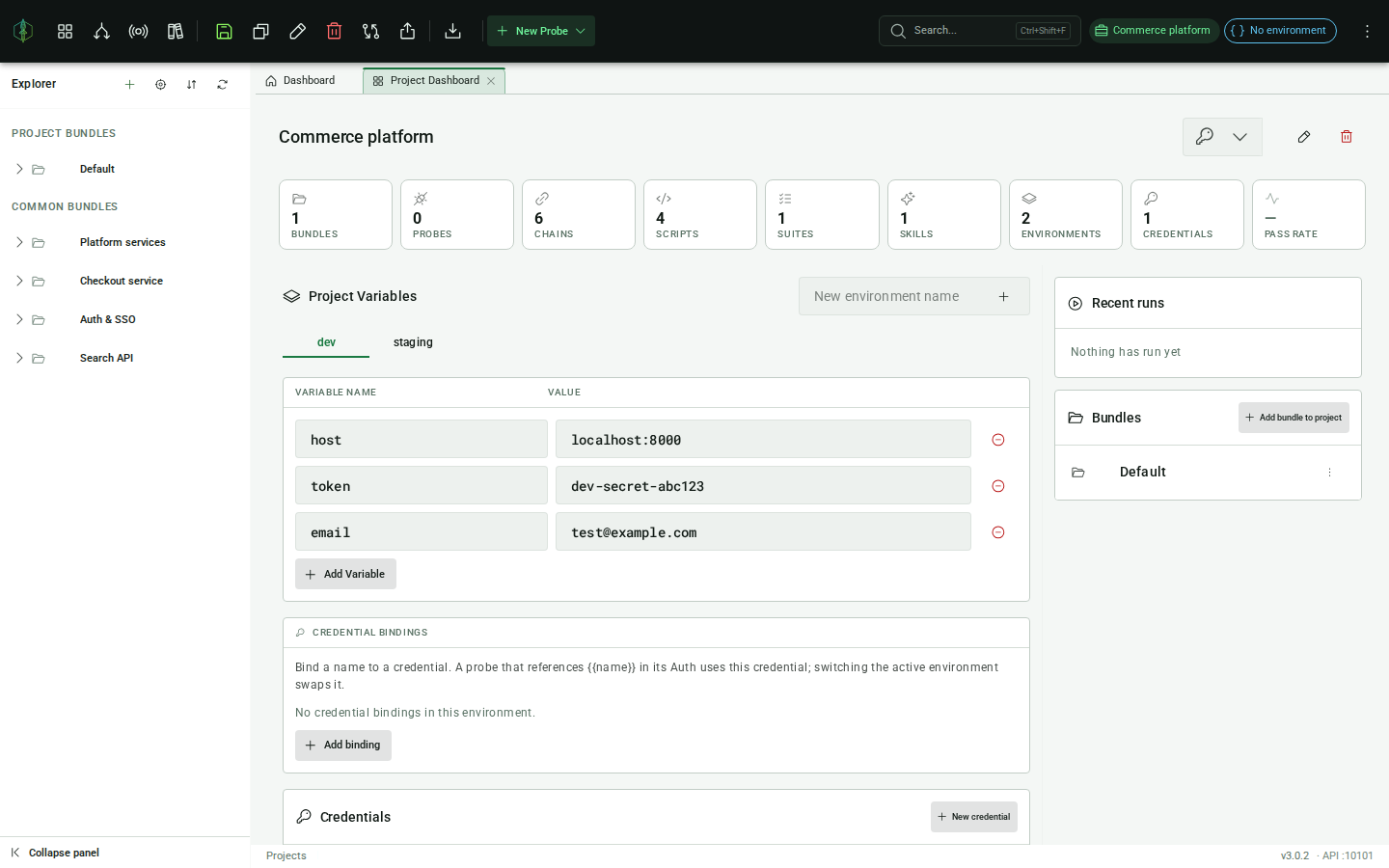Expand the Checkout service bundle

[x=19, y=281]
